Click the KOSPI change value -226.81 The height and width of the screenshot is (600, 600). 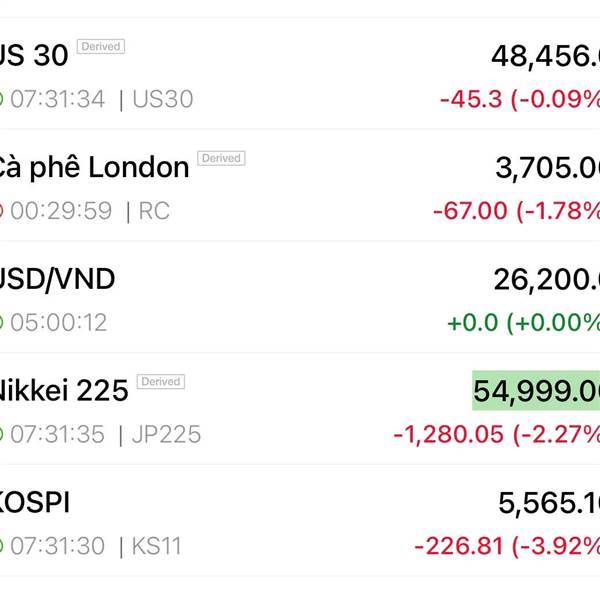click(457, 547)
